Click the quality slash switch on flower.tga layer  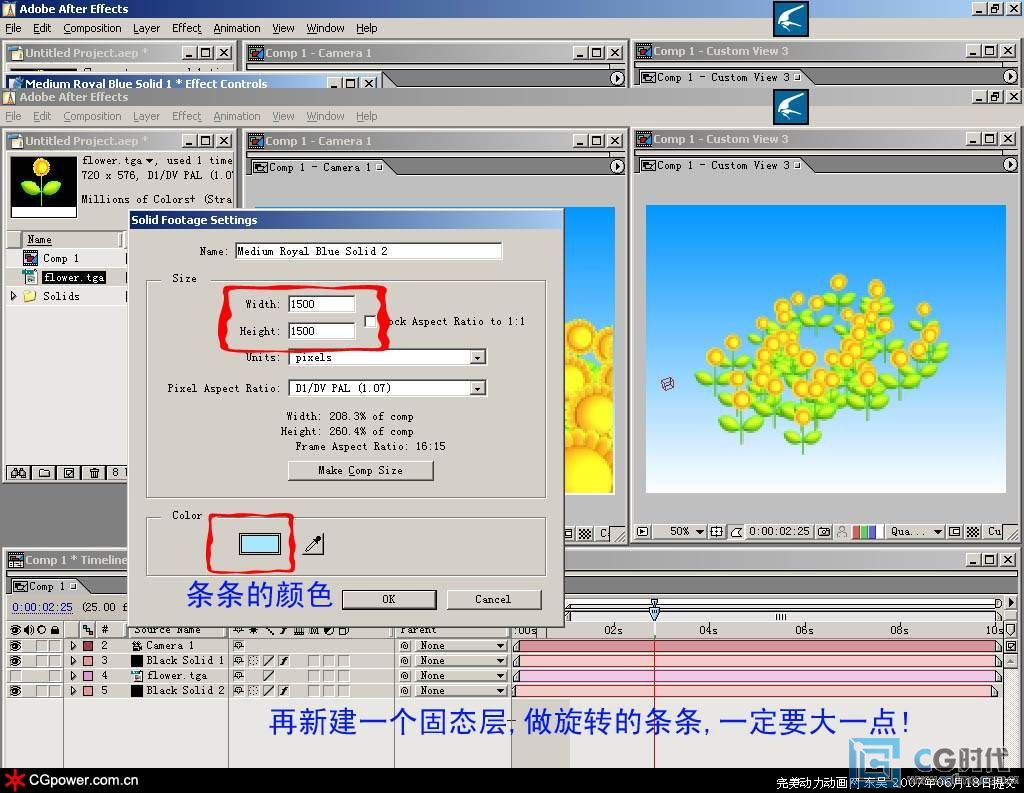click(x=268, y=675)
